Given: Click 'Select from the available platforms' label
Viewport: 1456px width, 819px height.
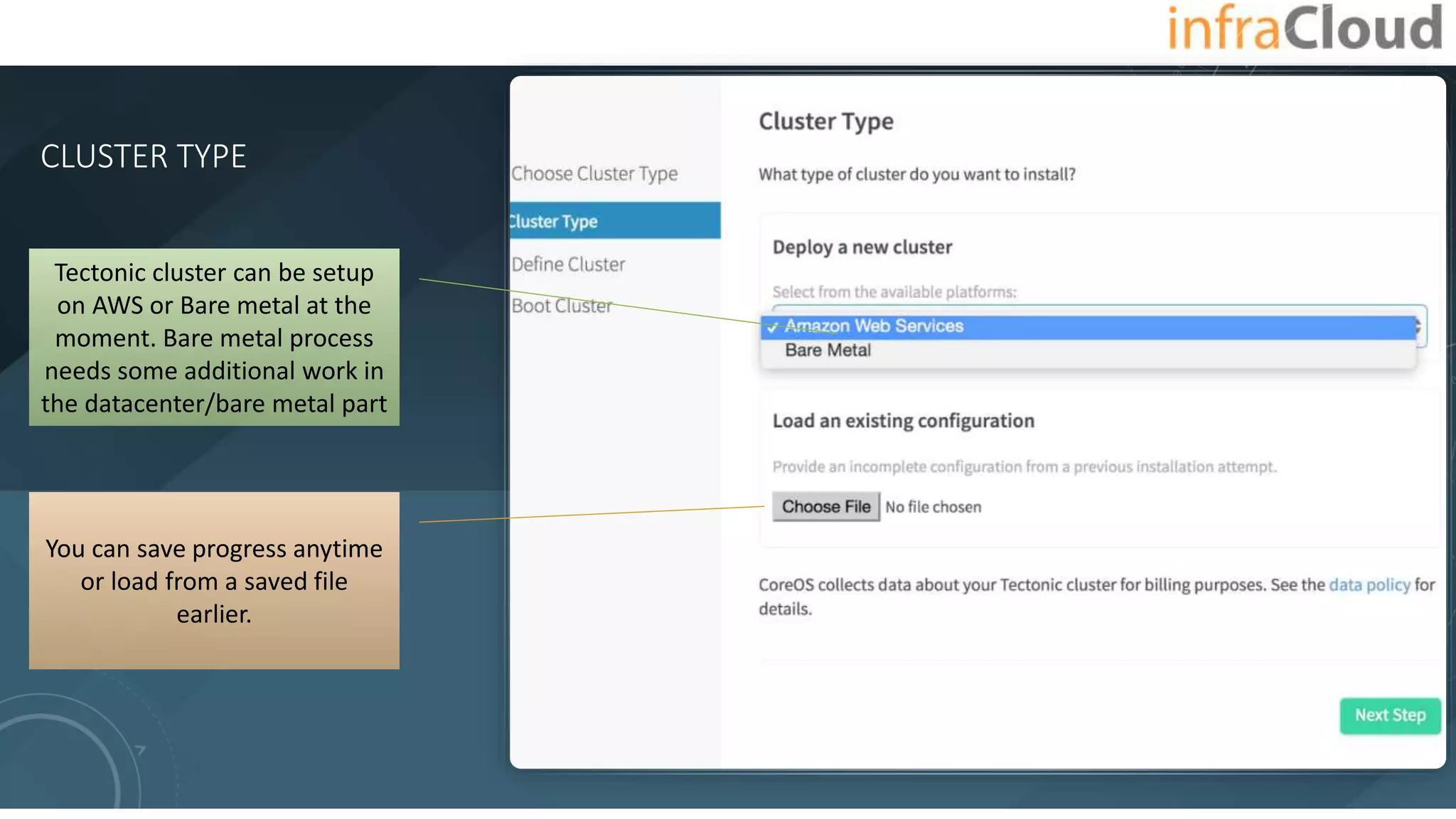Looking at the screenshot, I should pyautogui.click(x=894, y=291).
